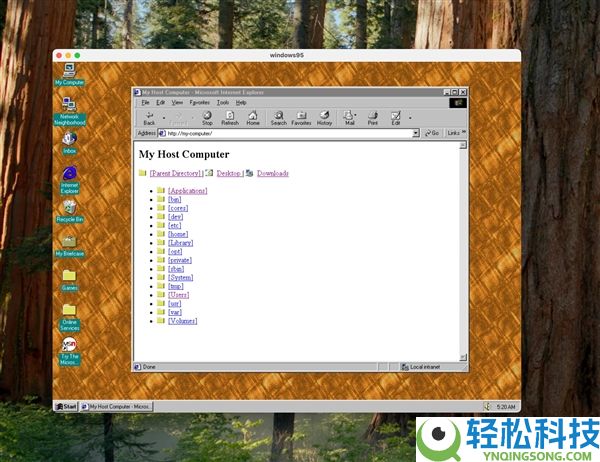The height and width of the screenshot is (462, 600).
Task: Select the Internet Explorer desktop icon
Action: (70, 180)
